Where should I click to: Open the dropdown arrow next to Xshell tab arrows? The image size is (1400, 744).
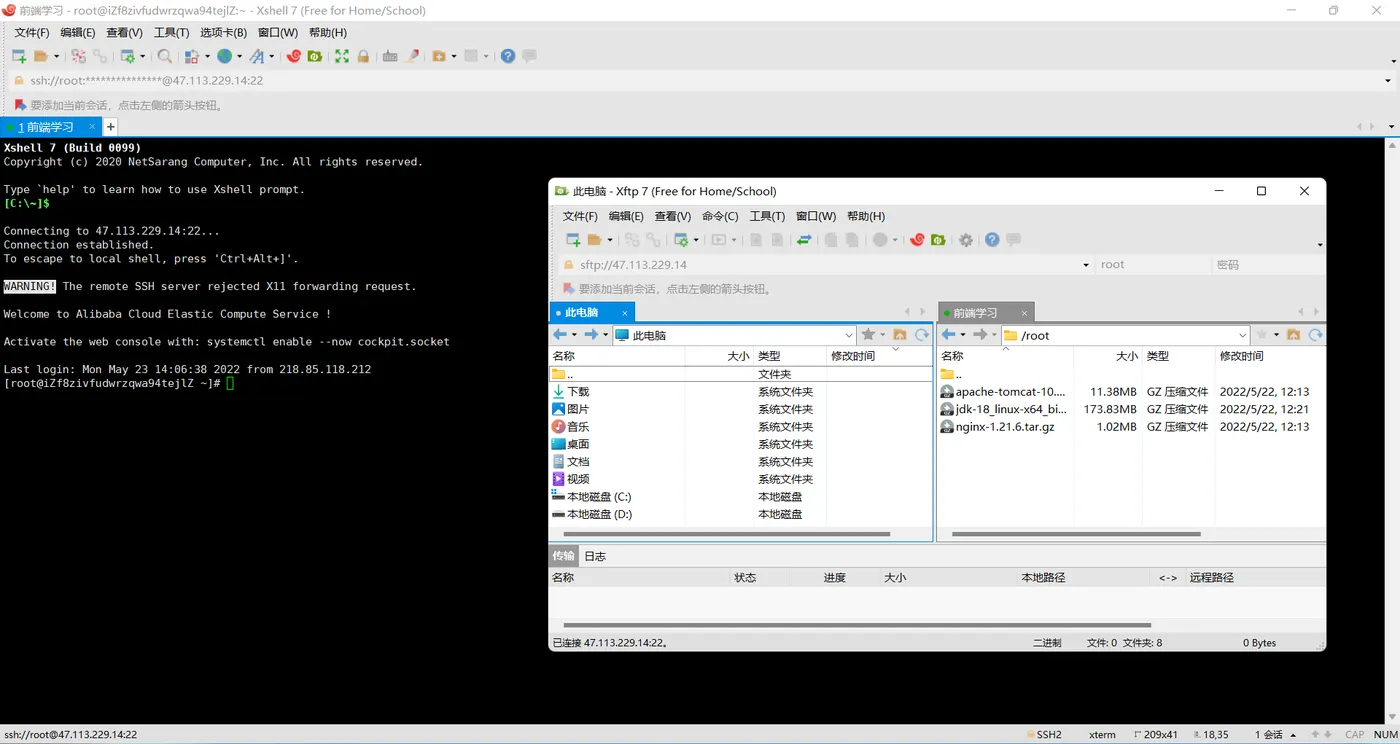tap(1392, 127)
